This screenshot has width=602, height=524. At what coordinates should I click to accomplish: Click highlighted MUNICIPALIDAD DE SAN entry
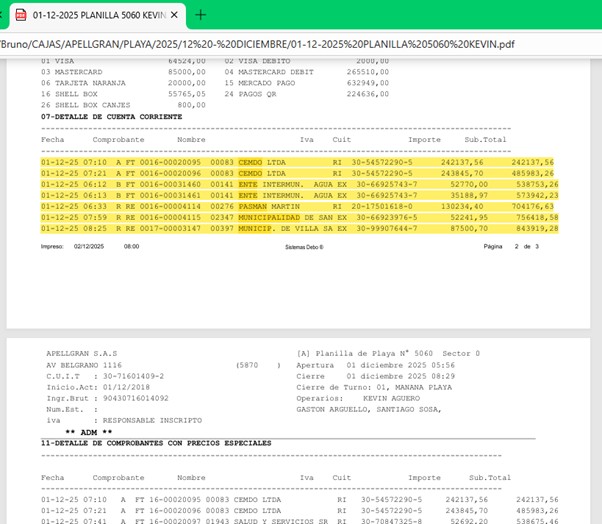[291, 217]
